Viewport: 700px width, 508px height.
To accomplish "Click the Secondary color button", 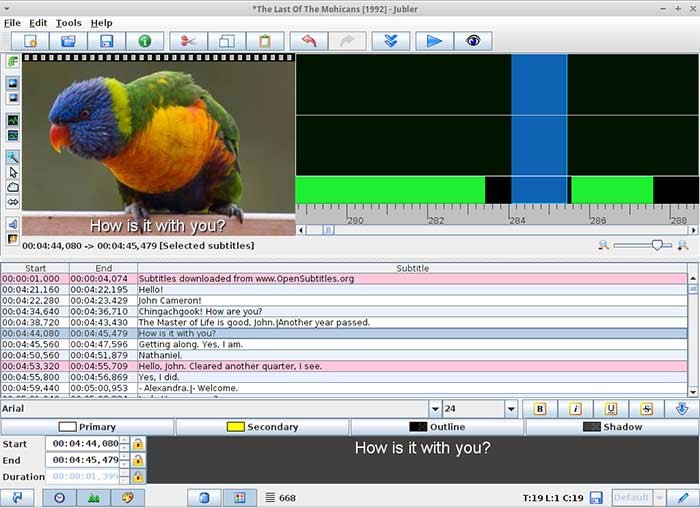I will pos(262,427).
